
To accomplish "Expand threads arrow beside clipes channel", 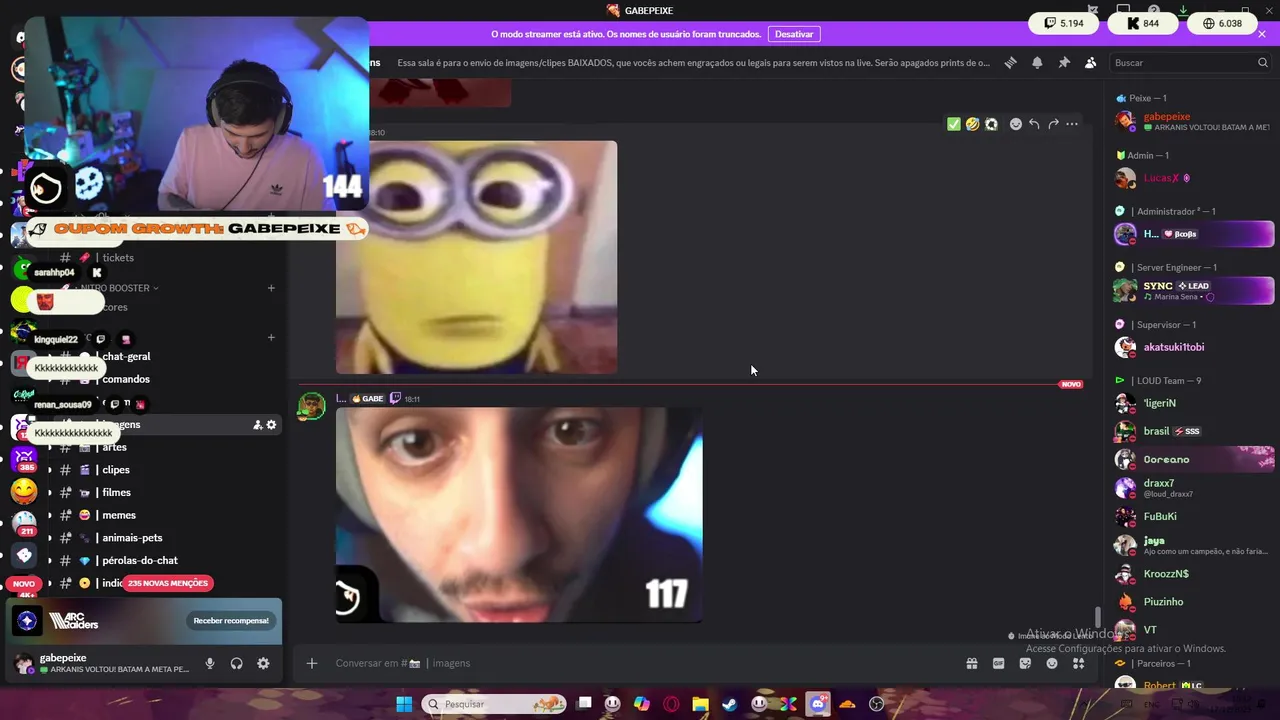I will [x=50, y=470].
